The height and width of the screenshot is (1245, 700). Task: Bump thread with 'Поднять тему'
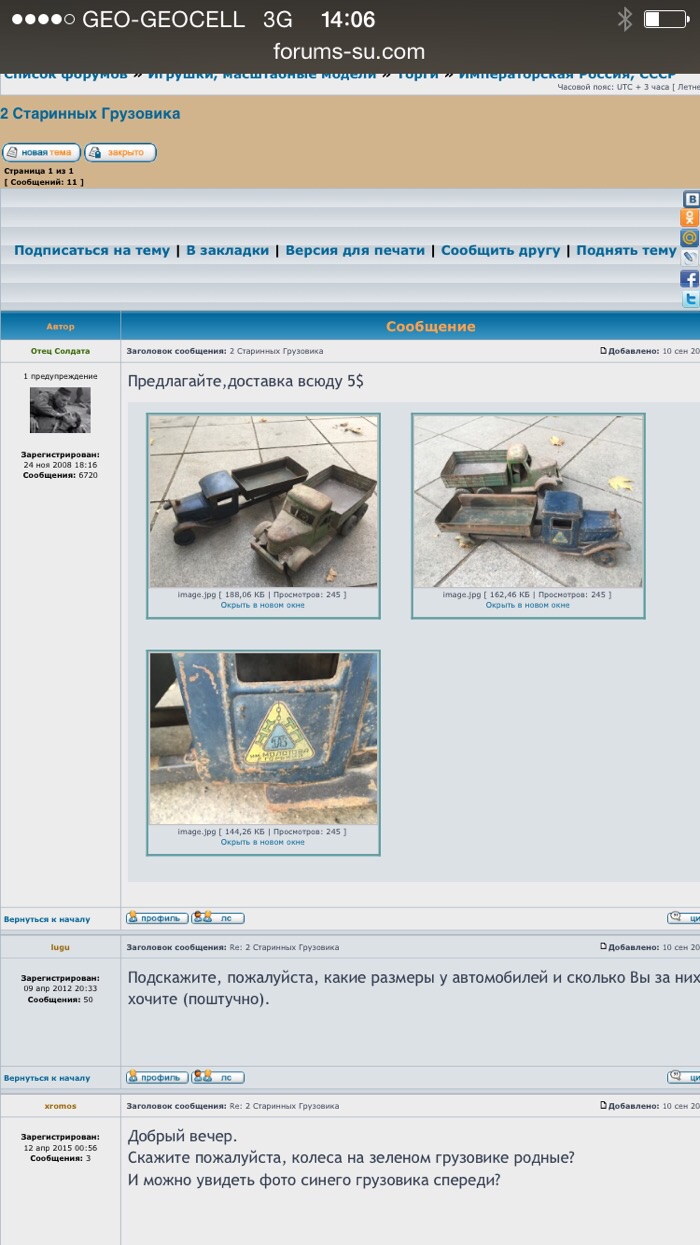coord(626,250)
